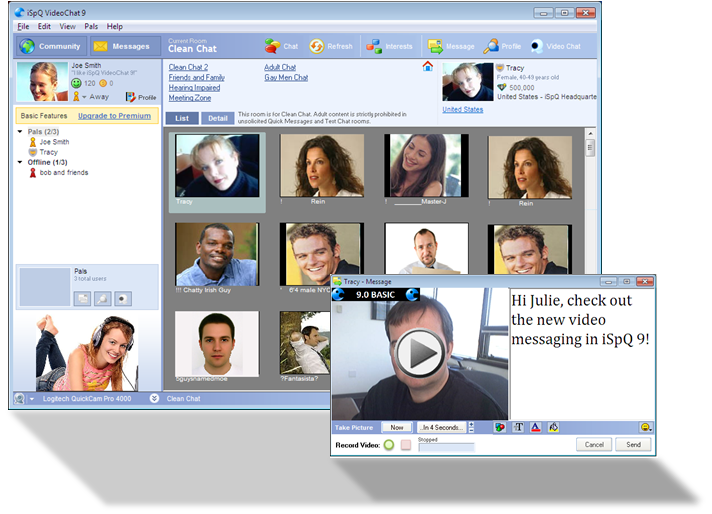
Task: Refresh the room list
Action: click(331, 46)
